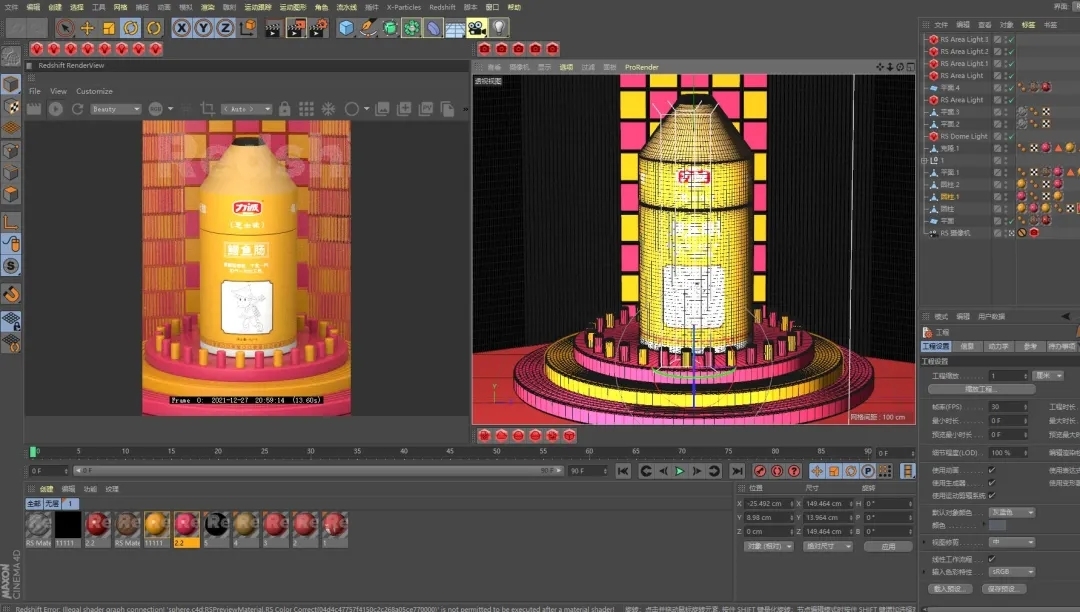Open the 厘米 unit dropdown

tap(1049, 376)
